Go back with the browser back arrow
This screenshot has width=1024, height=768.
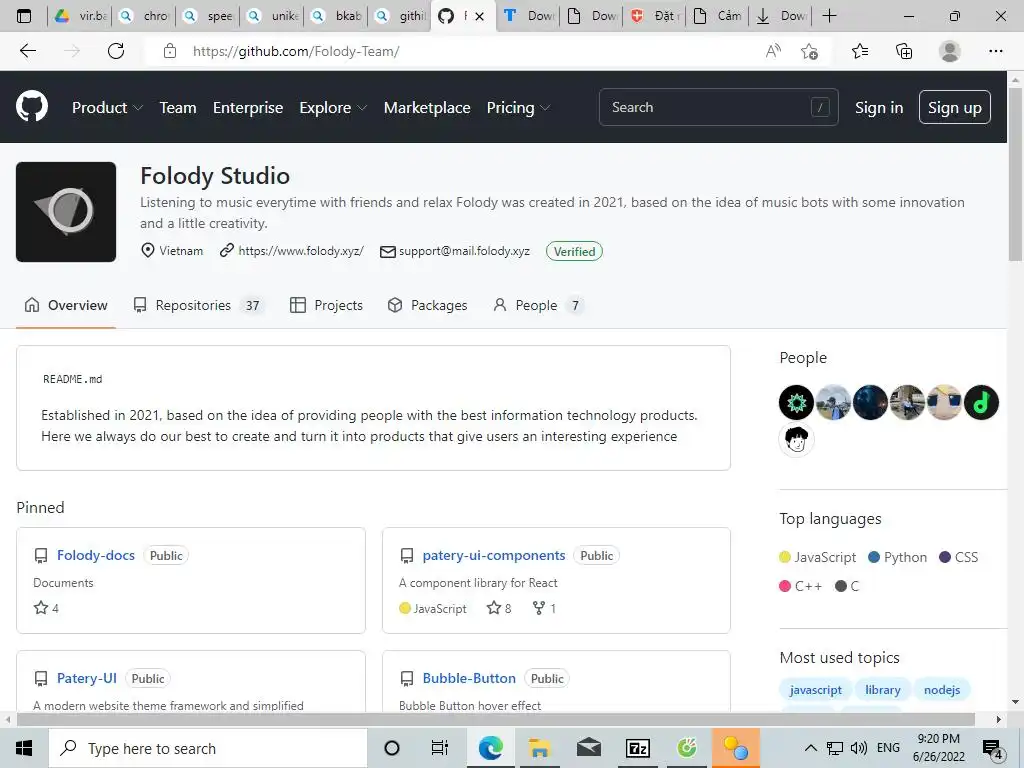(27, 51)
